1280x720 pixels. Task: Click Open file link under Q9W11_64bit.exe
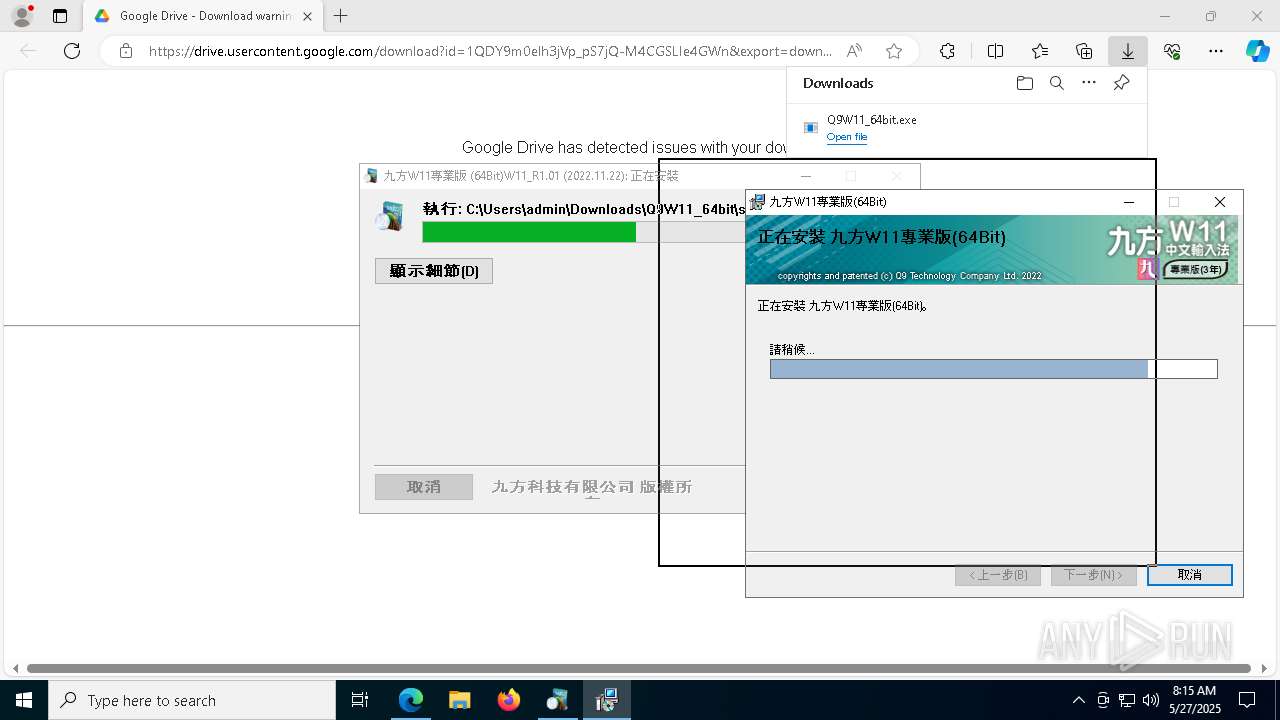pyautogui.click(x=847, y=137)
